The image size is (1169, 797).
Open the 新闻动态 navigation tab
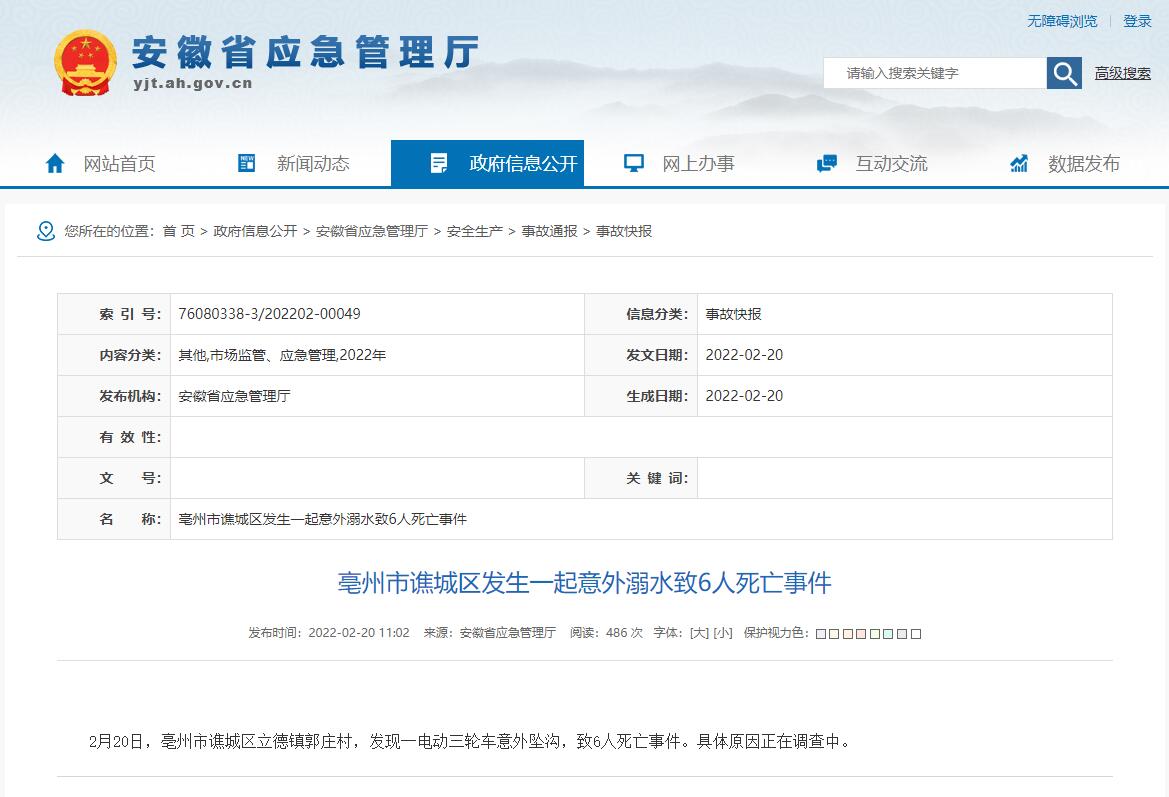(x=313, y=163)
